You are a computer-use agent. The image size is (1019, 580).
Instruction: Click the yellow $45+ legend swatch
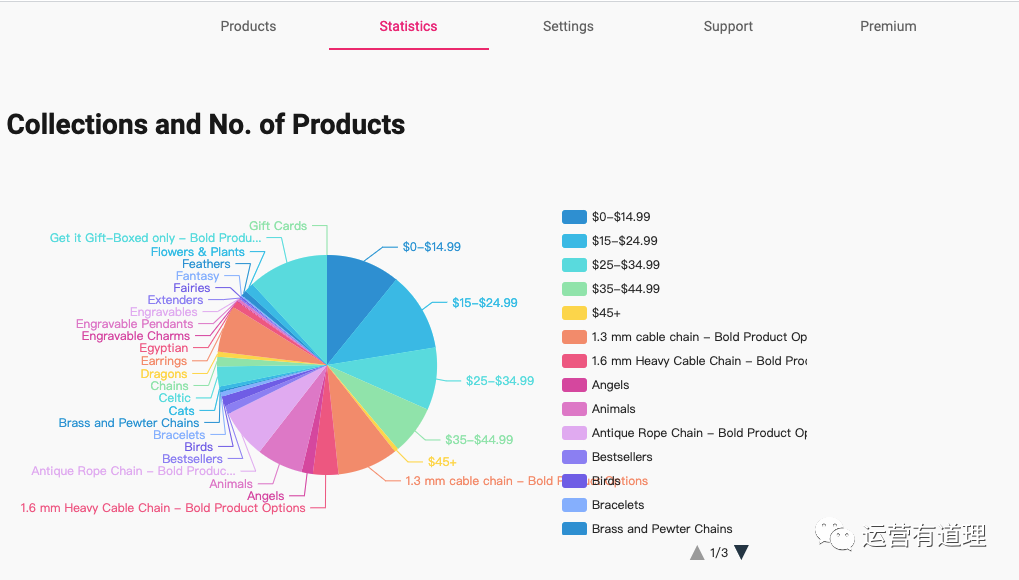tap(574, 313)
